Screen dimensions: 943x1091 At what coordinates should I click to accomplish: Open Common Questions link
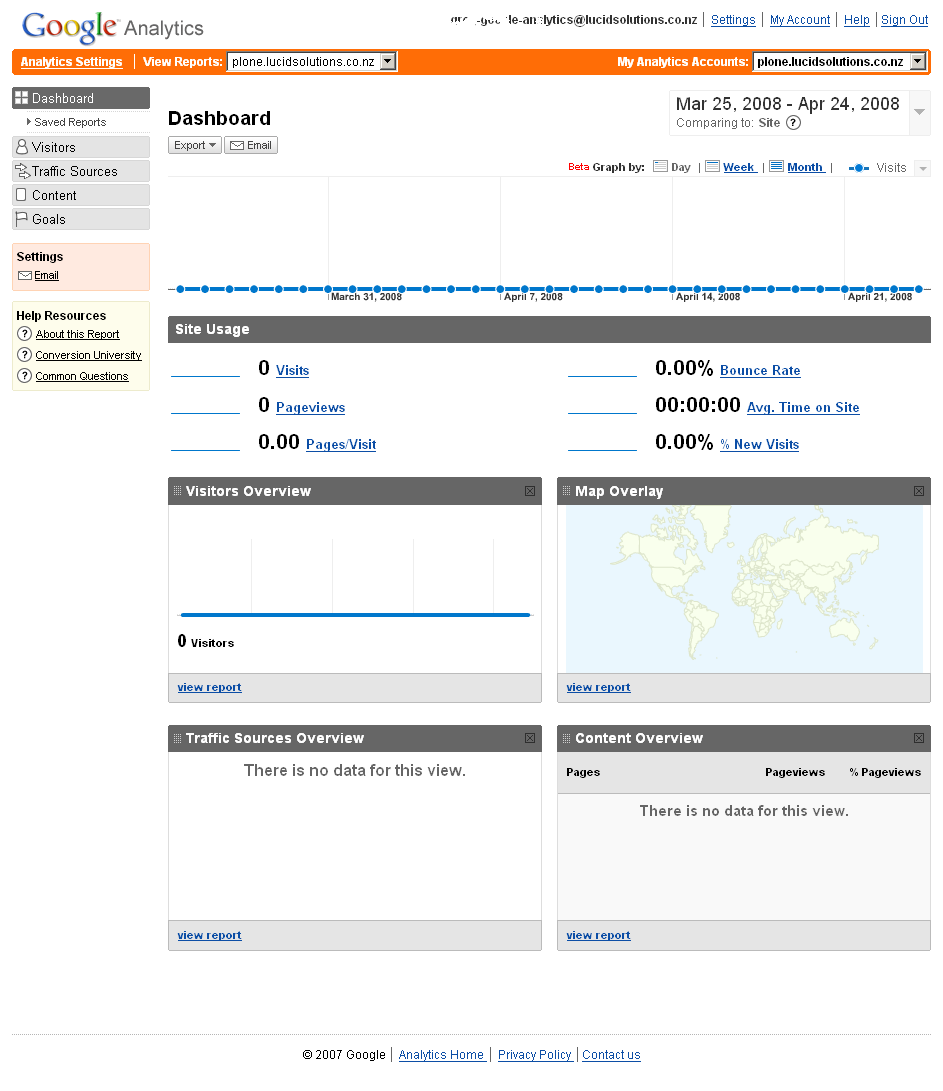[82, 376]
